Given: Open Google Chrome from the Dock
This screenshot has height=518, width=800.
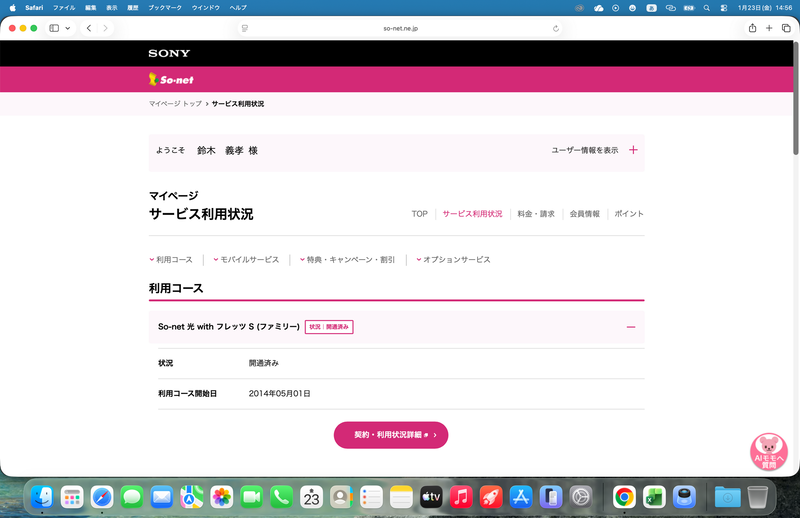Looking at the screenshot, I should pyautogui.click(x=624, y=497).
